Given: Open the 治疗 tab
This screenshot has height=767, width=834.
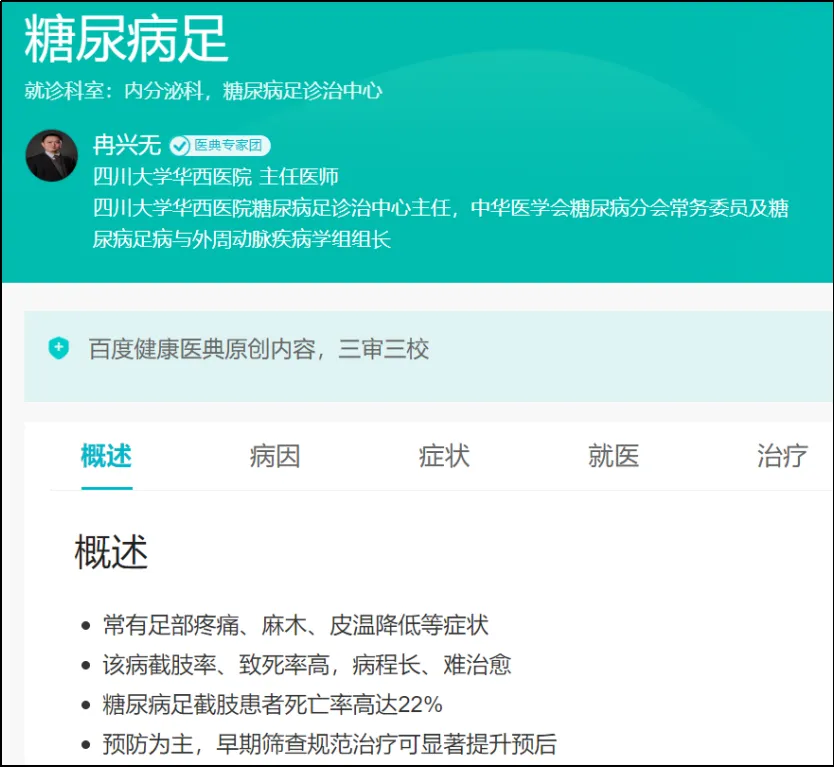Looking at the screenshot, I should click(782, 456).
